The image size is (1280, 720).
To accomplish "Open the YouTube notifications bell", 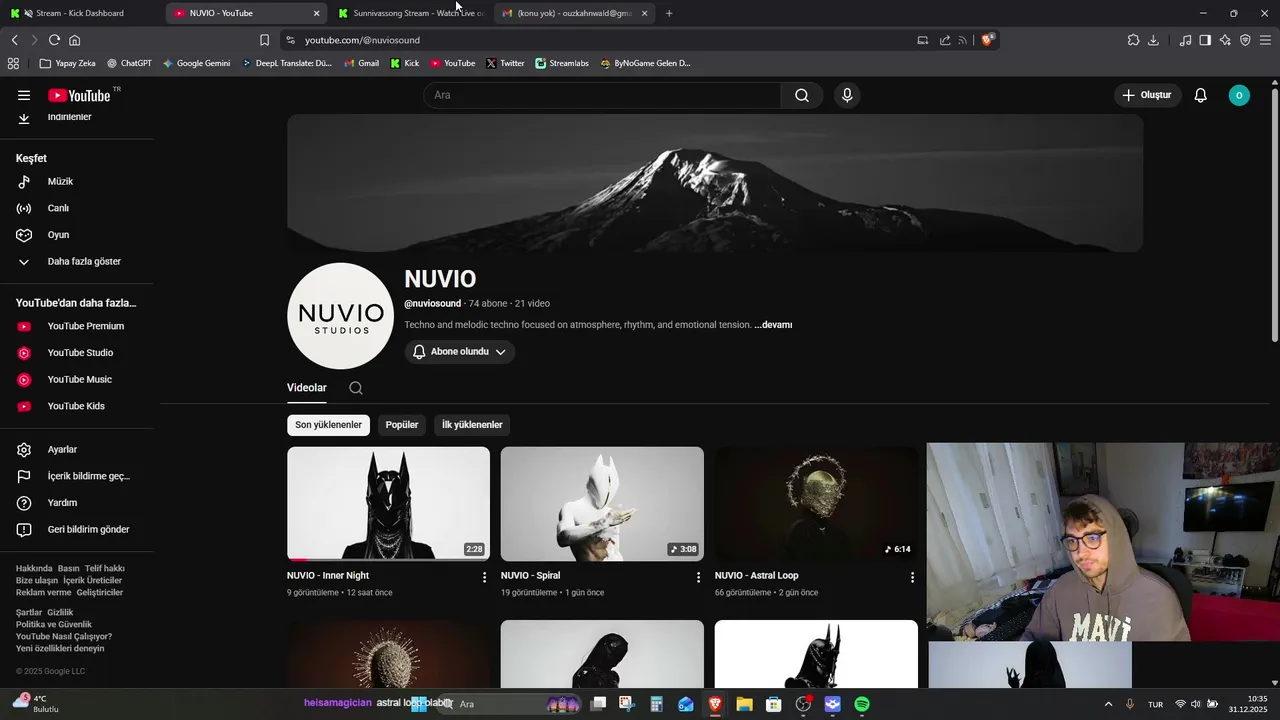I will pos(1201,95).
